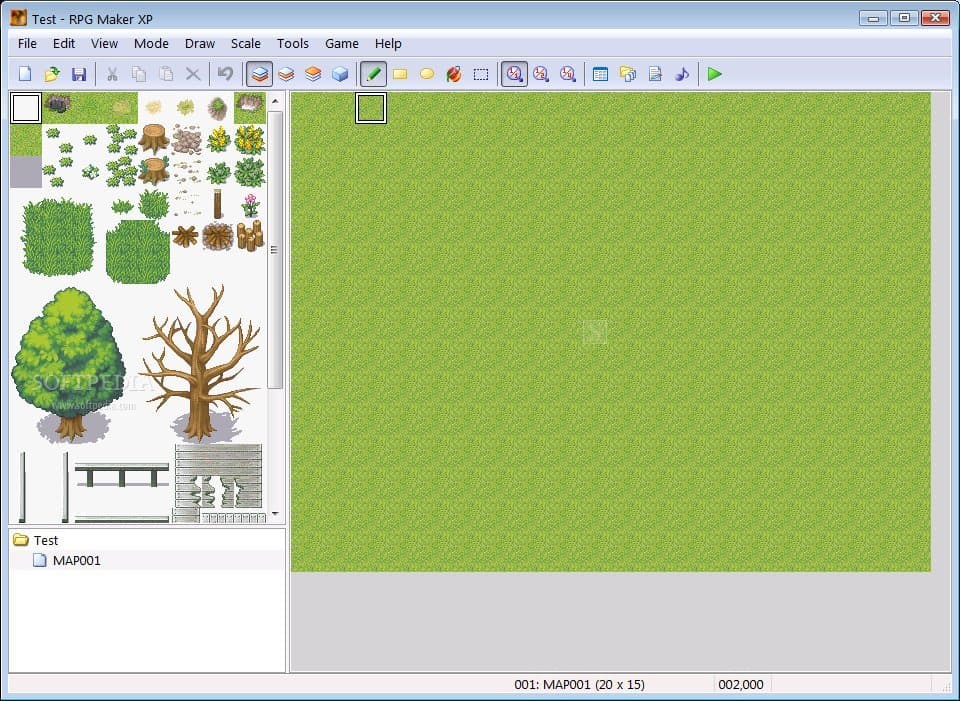Click the "001: MAP001 (20 x 15)" status text

pyautogui.click(x=579, y=684)
